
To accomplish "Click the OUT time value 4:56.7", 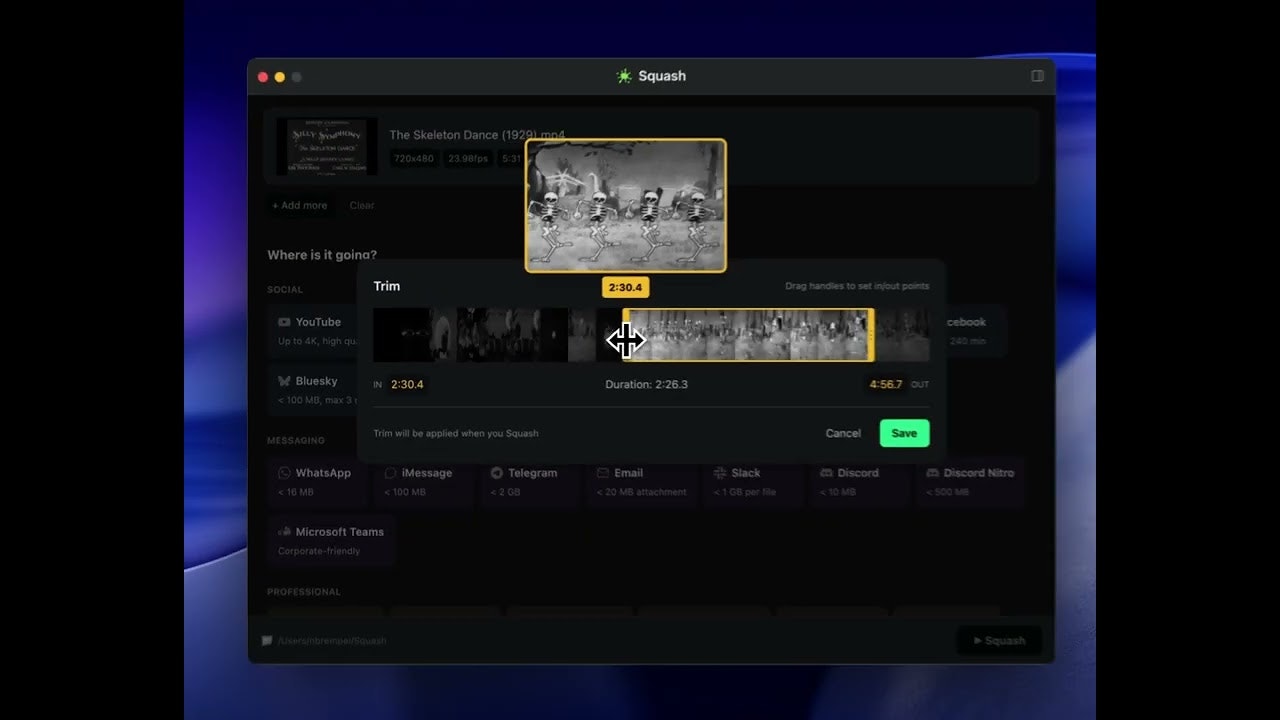I will pyautogui.click(x=886, y=384).
